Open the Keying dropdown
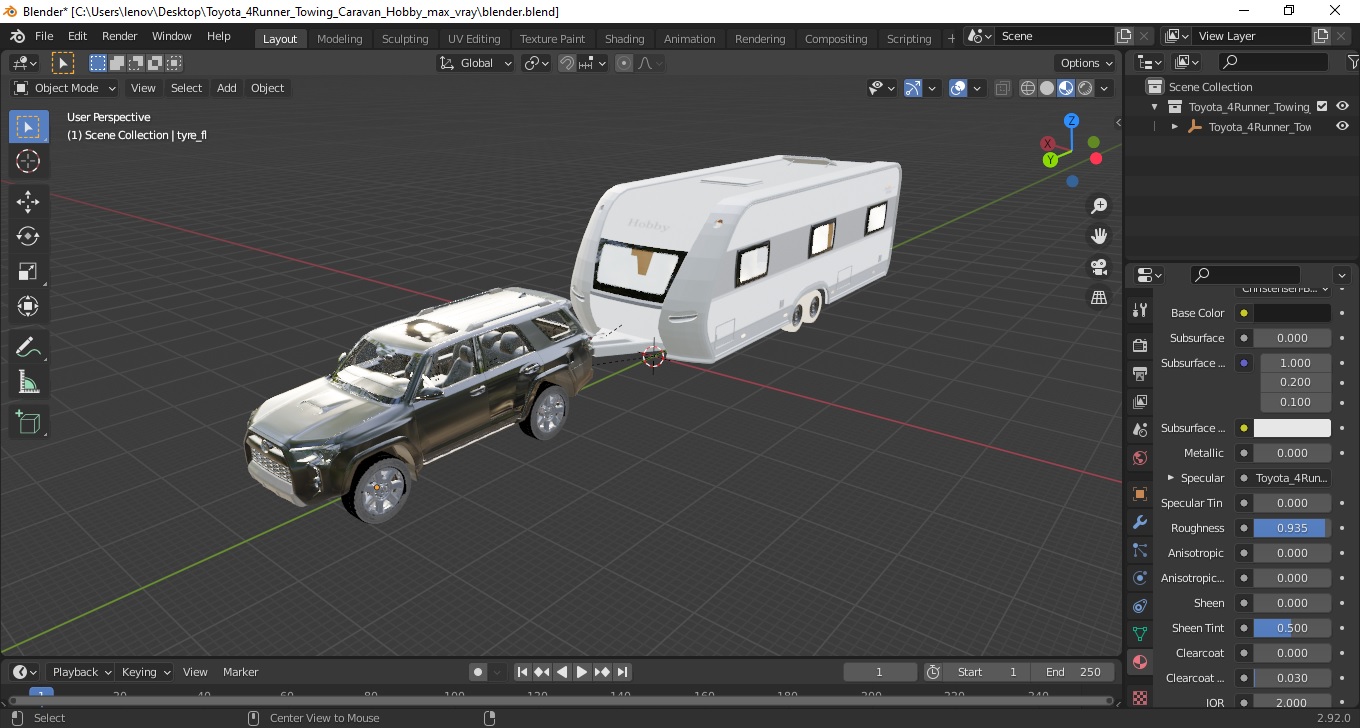1360x728 pixels. (145, 672)
